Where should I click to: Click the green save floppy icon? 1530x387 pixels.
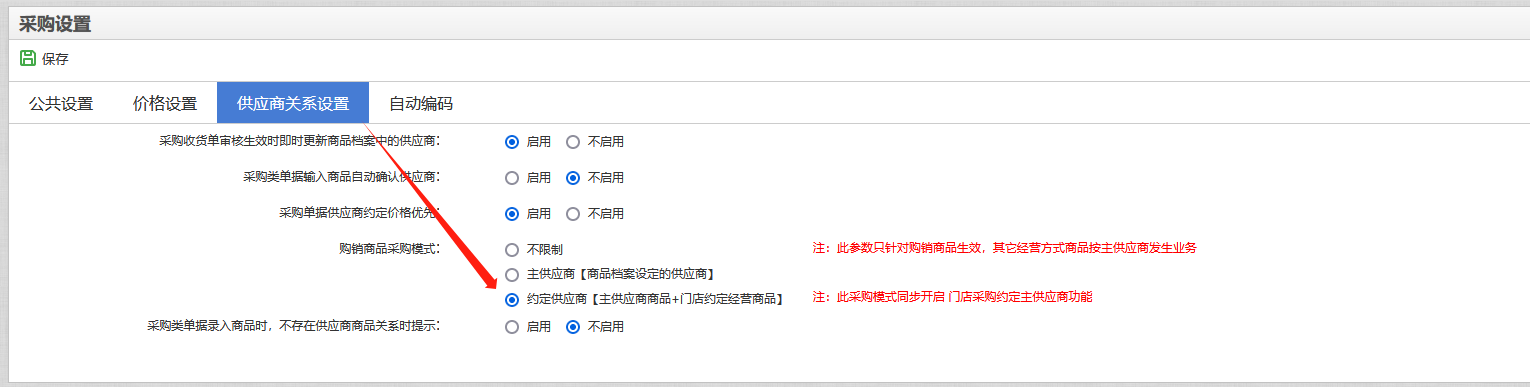click(28, 58)
